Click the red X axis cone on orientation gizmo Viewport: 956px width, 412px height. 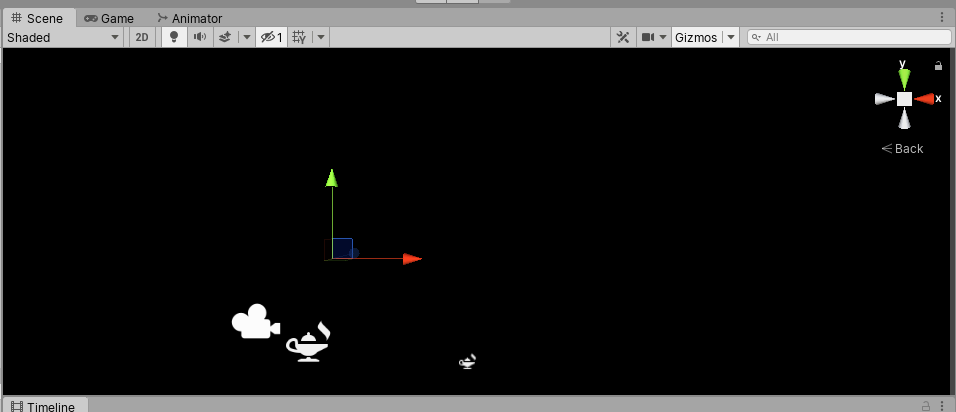pyautogui.click(x=926, y=99)
